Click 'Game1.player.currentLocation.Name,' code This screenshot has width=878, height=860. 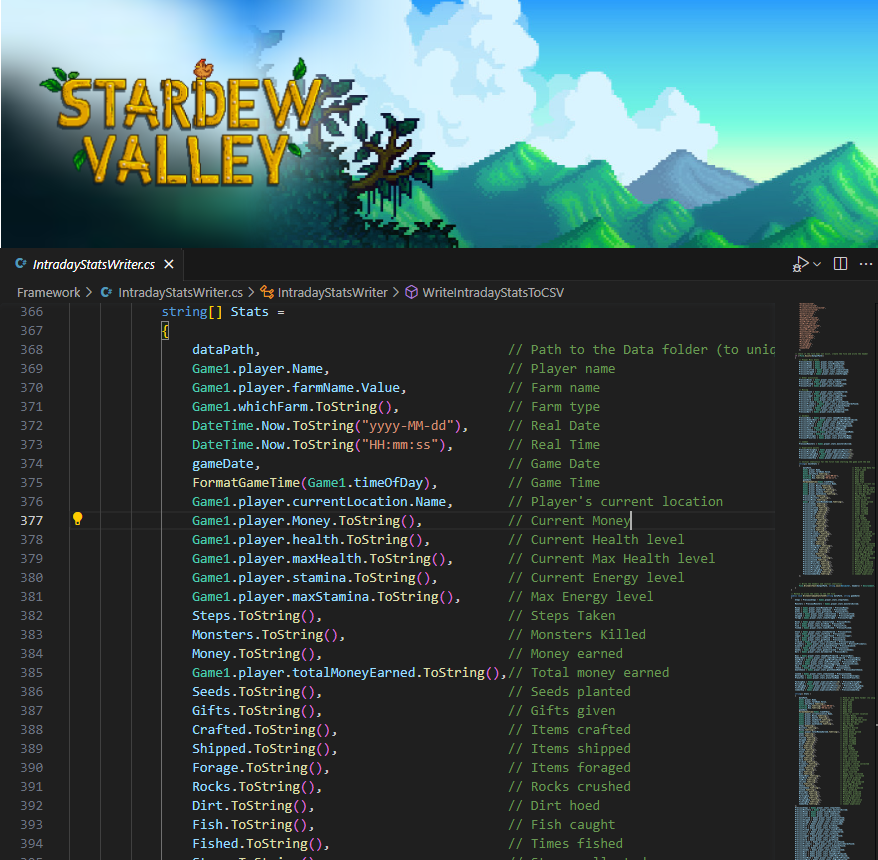pyautogui.click(x=322, y=502)
